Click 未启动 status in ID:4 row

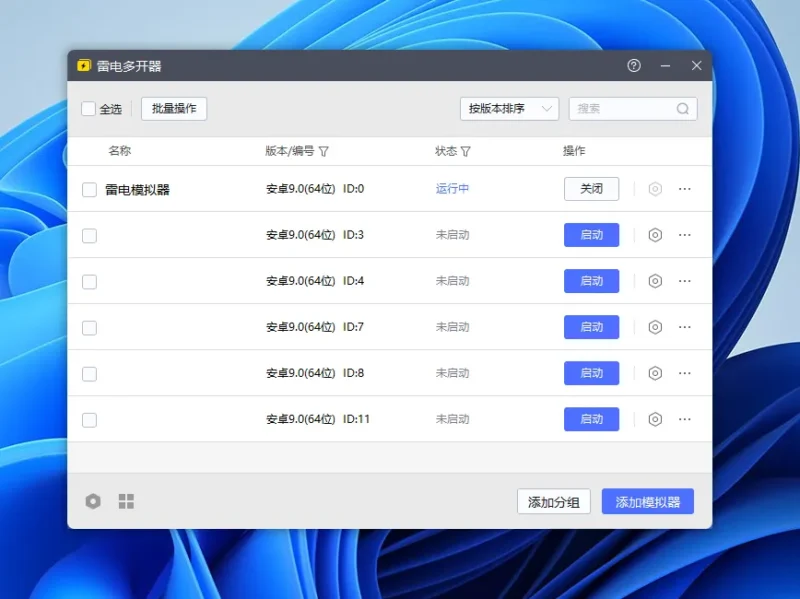452,281
